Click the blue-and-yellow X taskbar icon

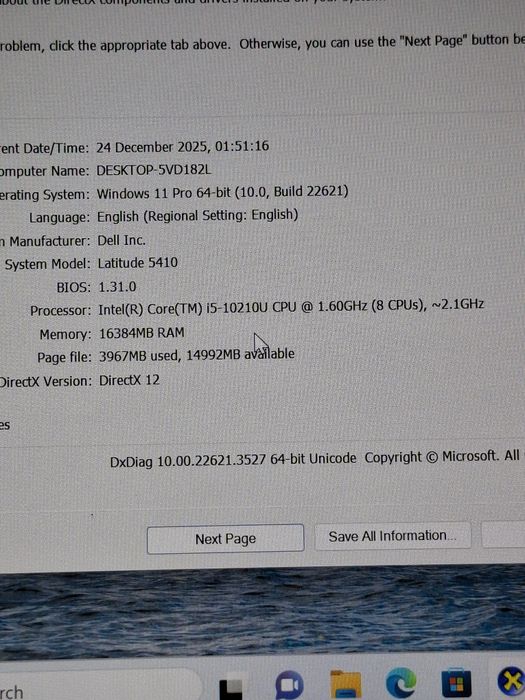coord(511,681)
